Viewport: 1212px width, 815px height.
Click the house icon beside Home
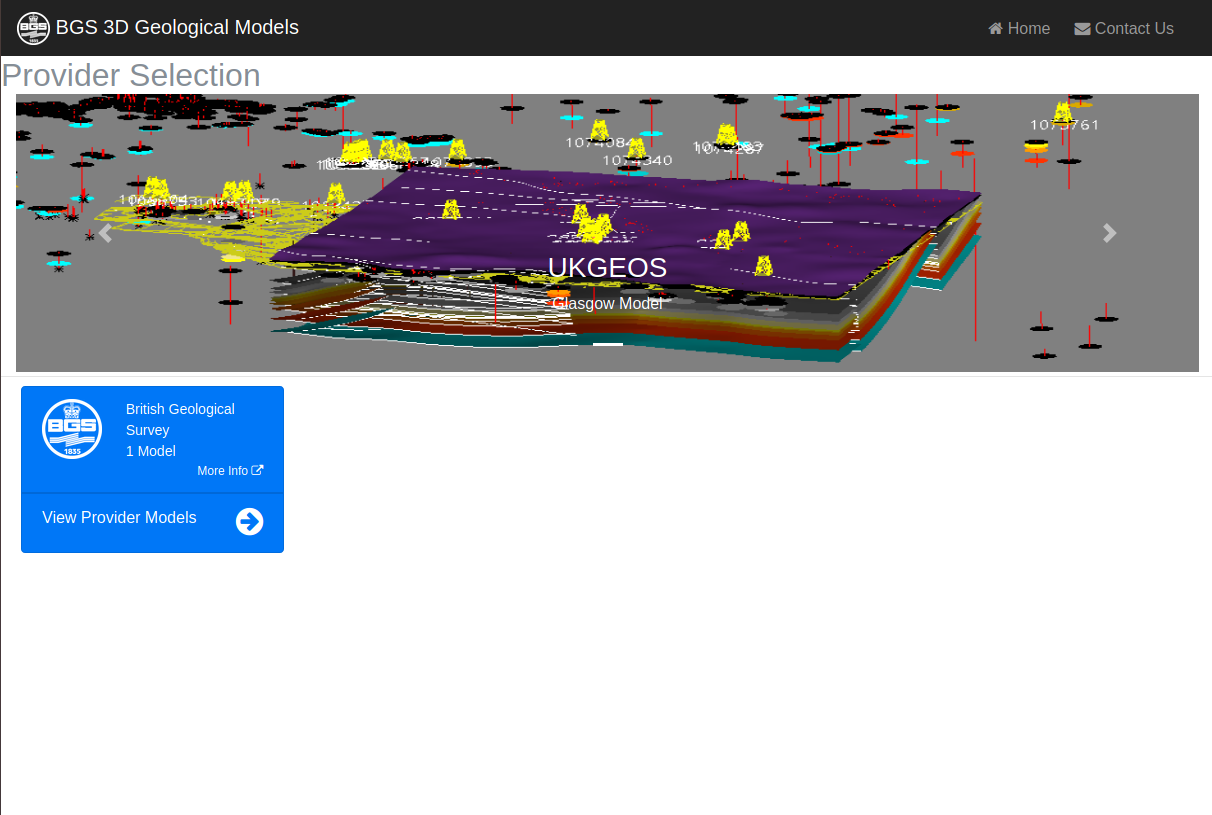point(995,29)
